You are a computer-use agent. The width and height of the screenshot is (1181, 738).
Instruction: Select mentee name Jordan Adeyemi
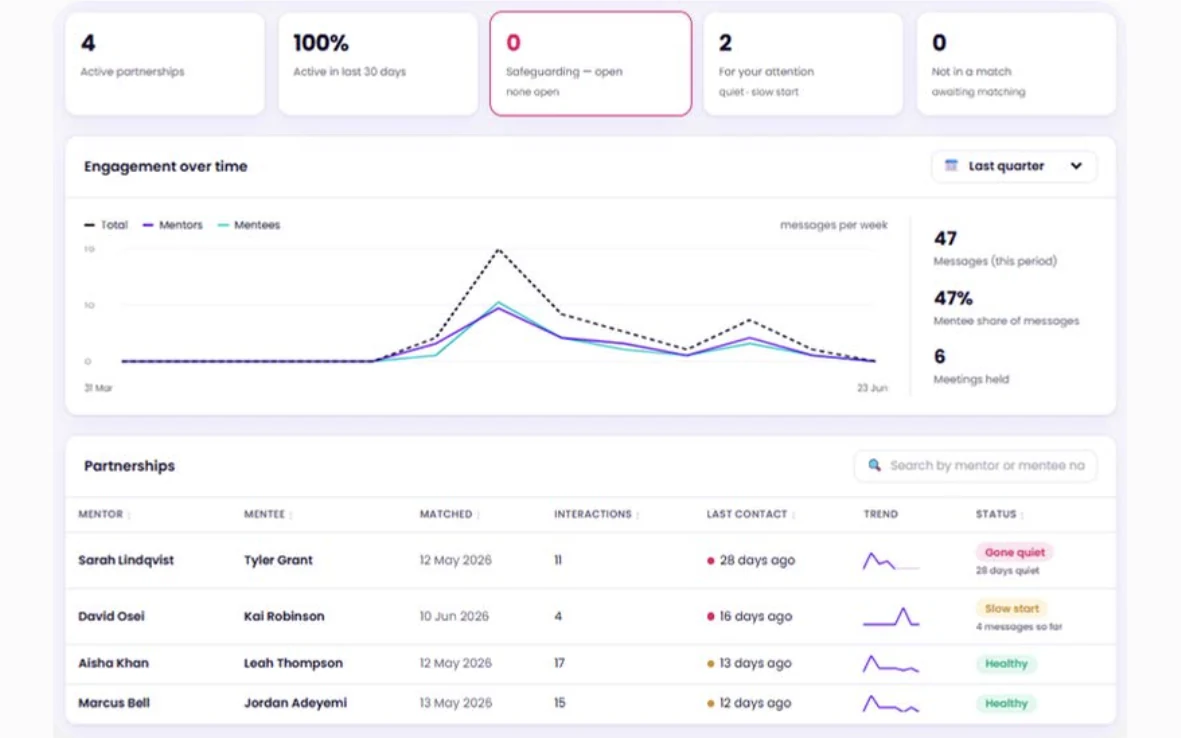[295, 703]
